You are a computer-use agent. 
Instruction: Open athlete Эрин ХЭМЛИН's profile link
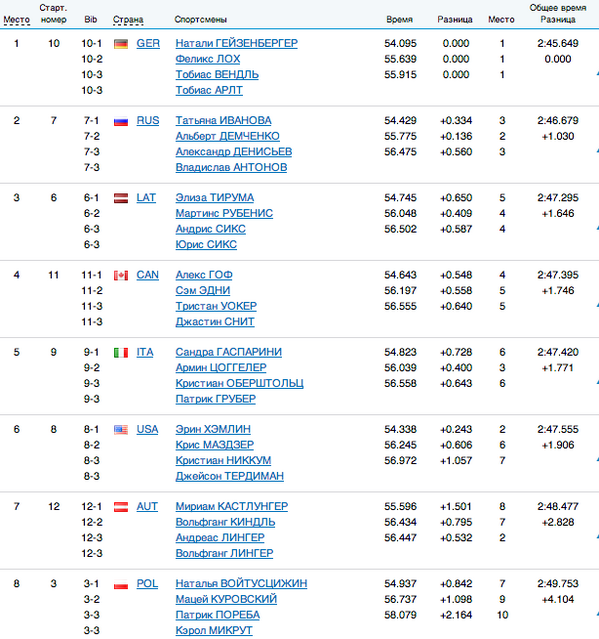(213, 429)
